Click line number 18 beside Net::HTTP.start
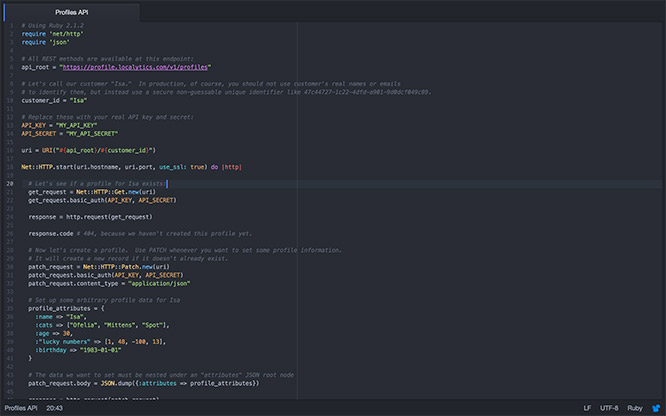666x416 pixels. click(x=9, y=166)
